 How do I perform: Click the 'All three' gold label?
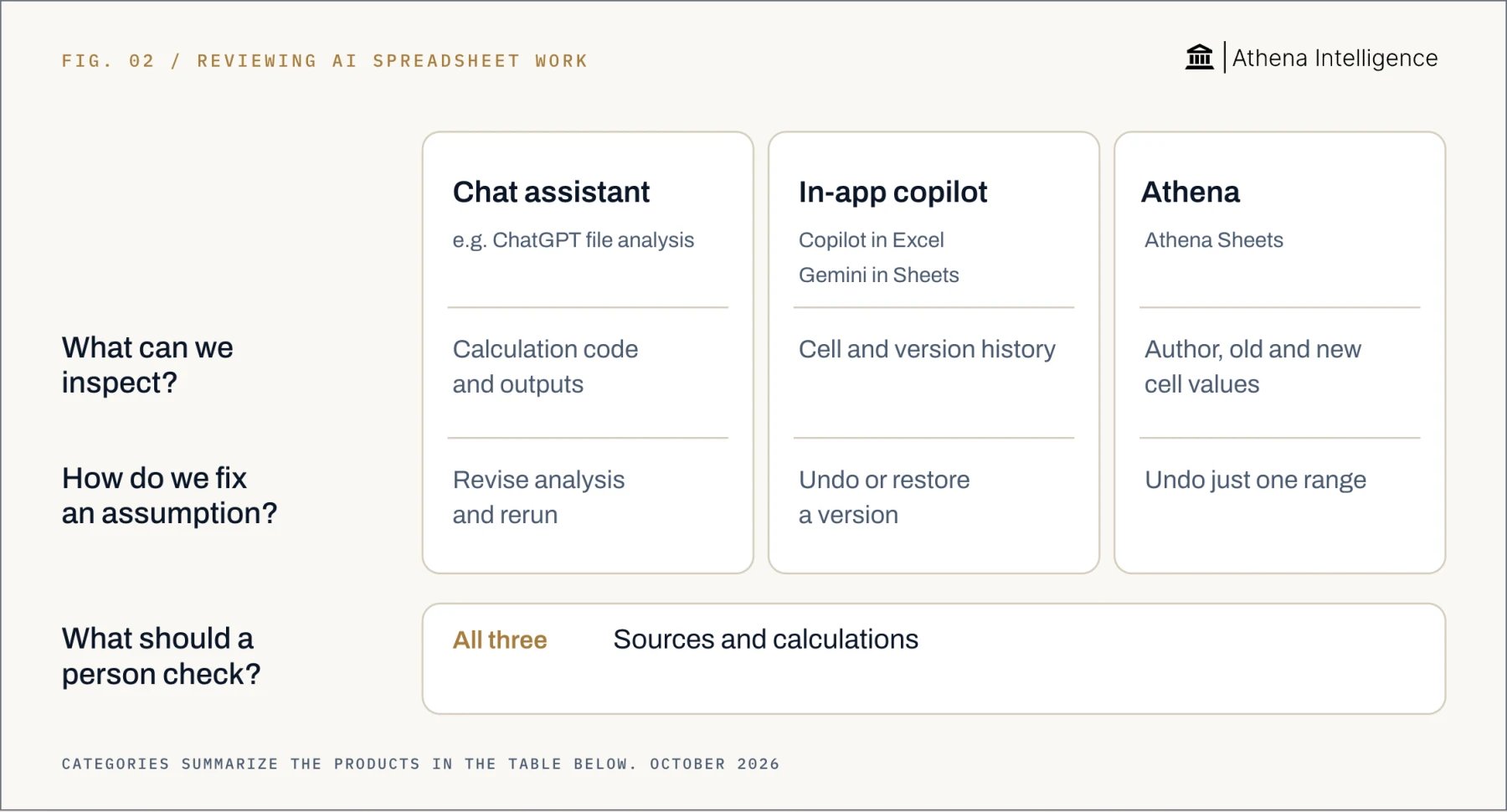point(500,640)
